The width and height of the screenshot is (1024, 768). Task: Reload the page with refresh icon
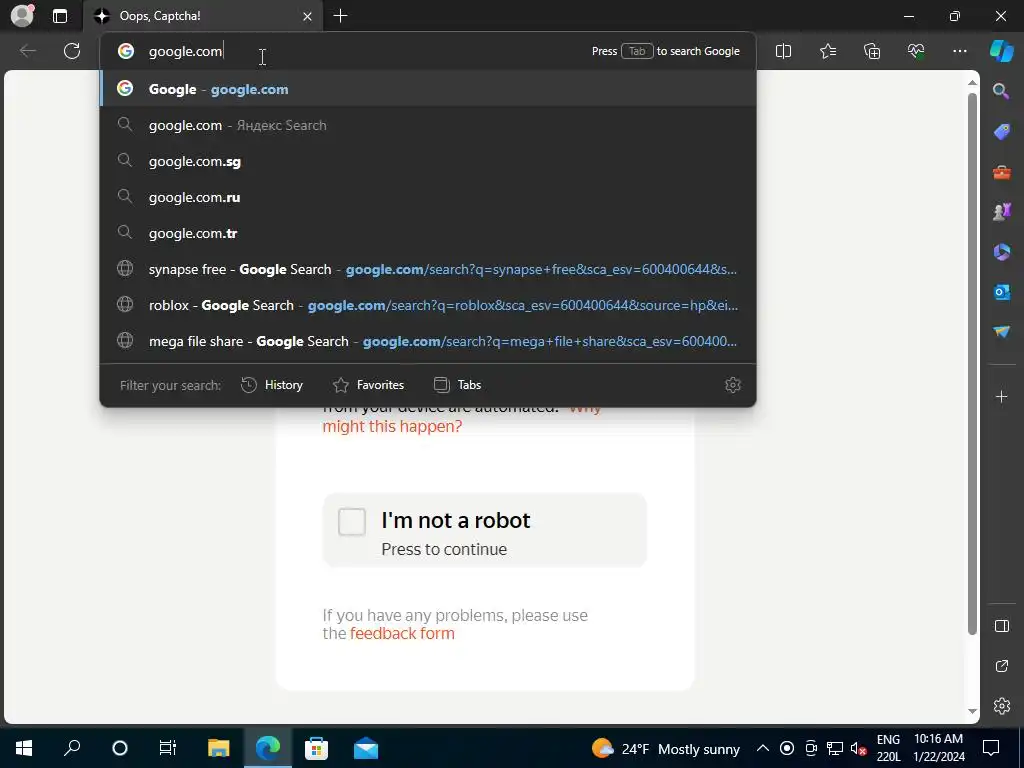point(72,51)
